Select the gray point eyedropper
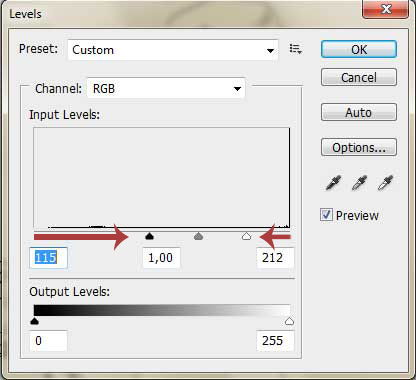 tap(359, 183)
